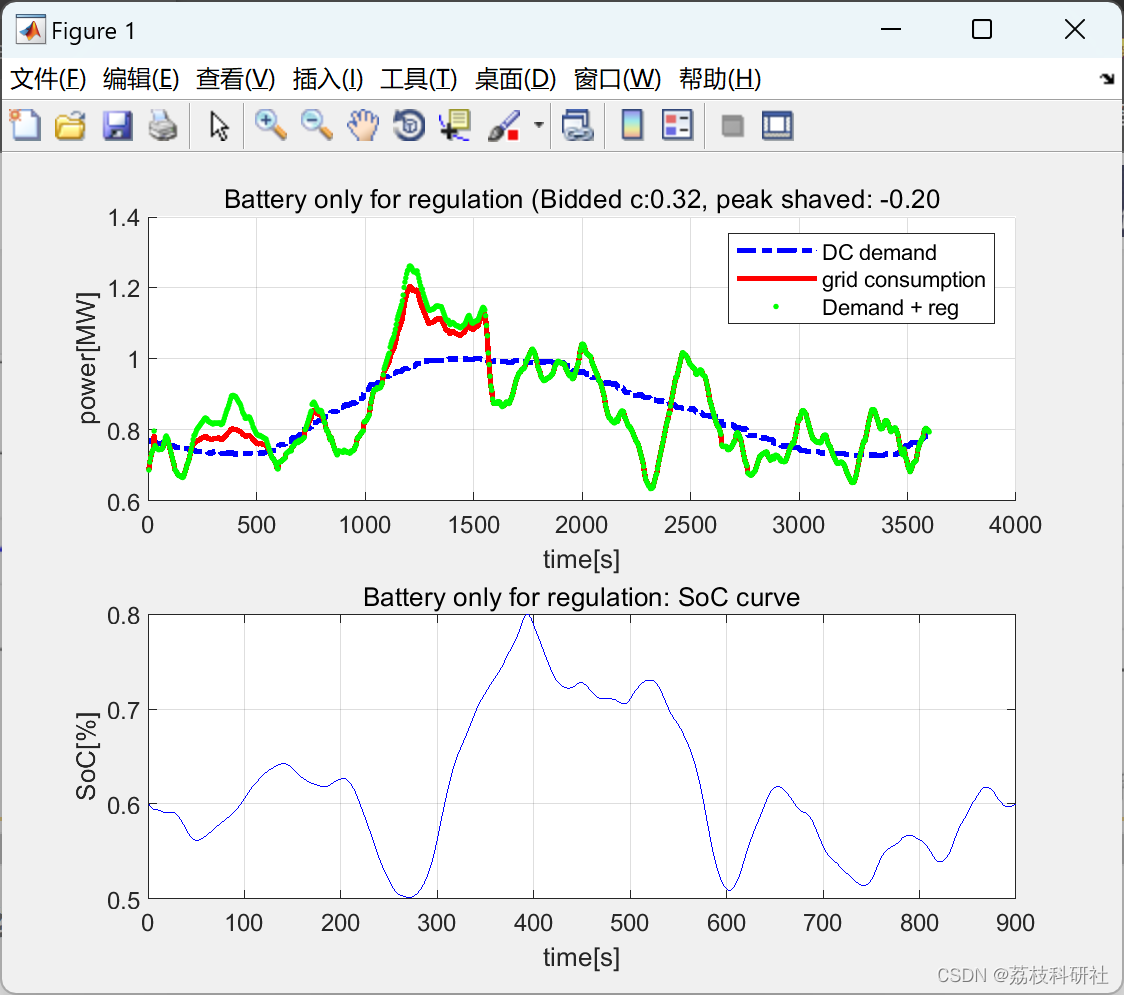The width and height of the screenshot is (1124, 995).
Task: Expand the brush color dropdown arrow
Action: [x=538, y=125]
